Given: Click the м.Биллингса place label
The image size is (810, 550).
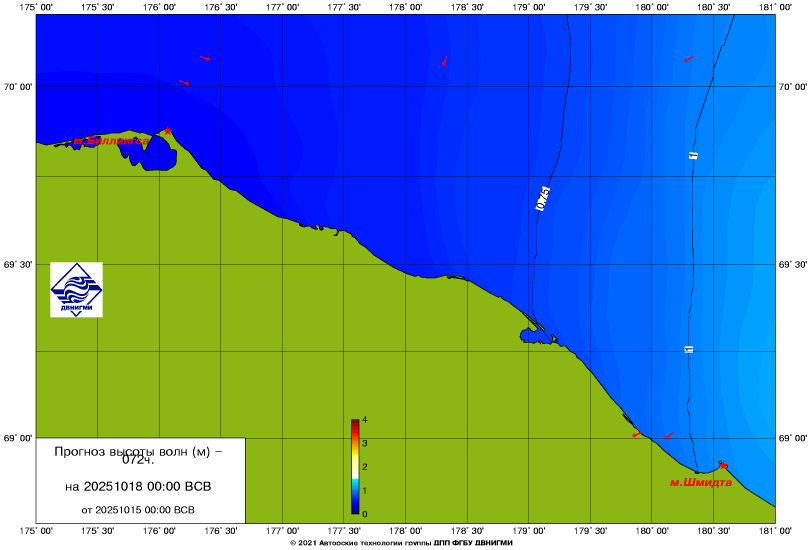Looking at the screenshot, I should [109, 141].
